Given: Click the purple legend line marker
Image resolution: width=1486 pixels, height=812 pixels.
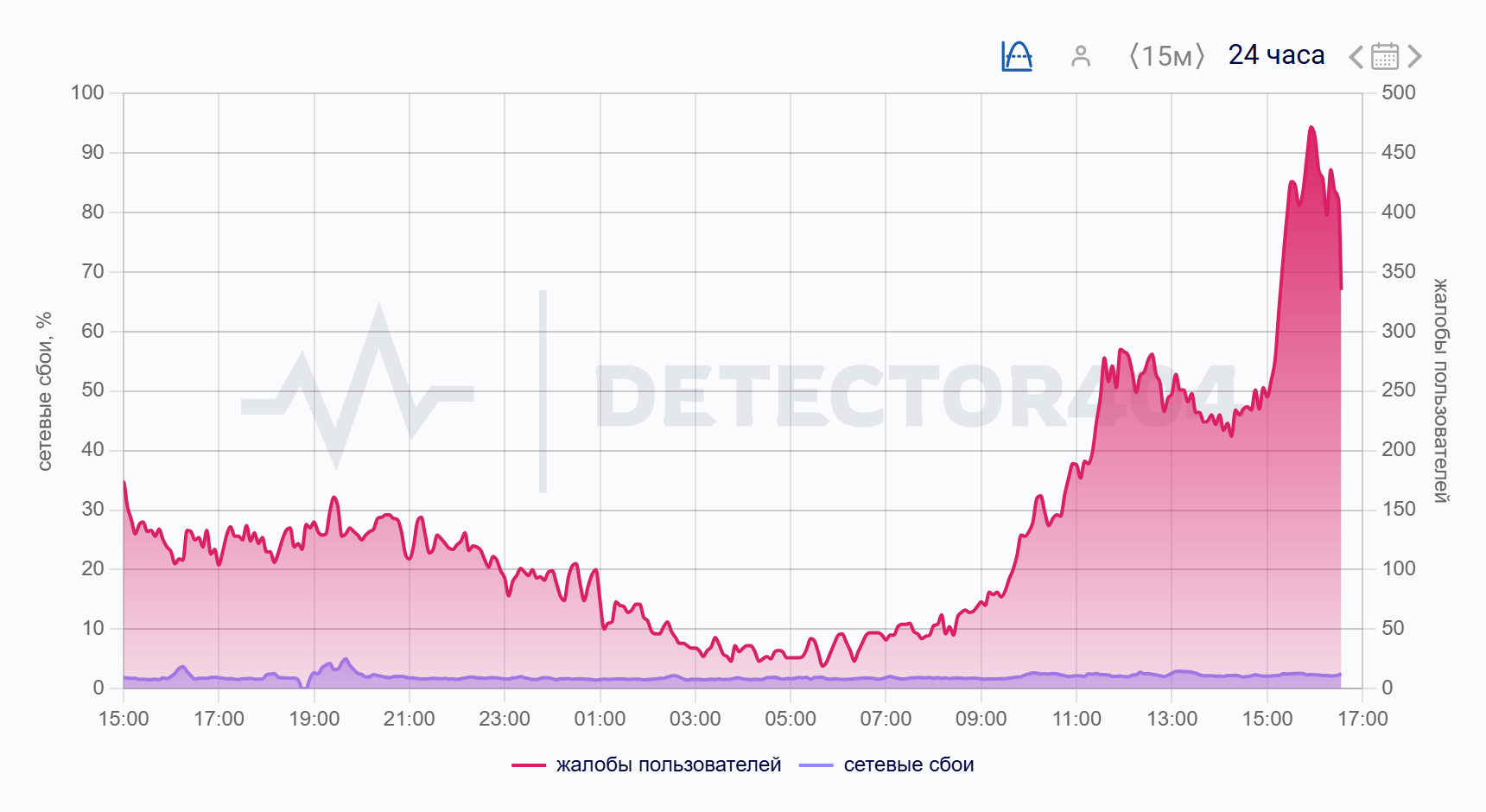Looking at the screenshot, I should click(x=816, y=764).
